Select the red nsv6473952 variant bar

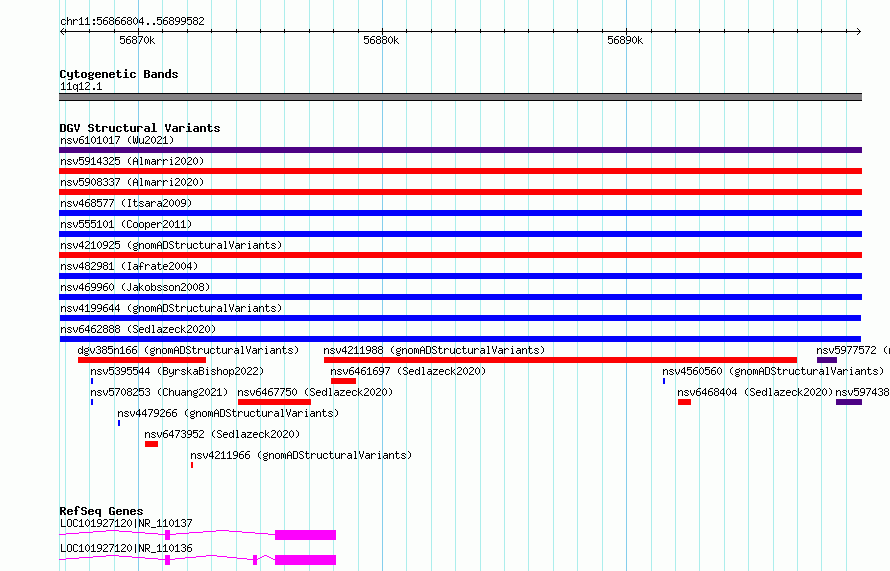151,444
